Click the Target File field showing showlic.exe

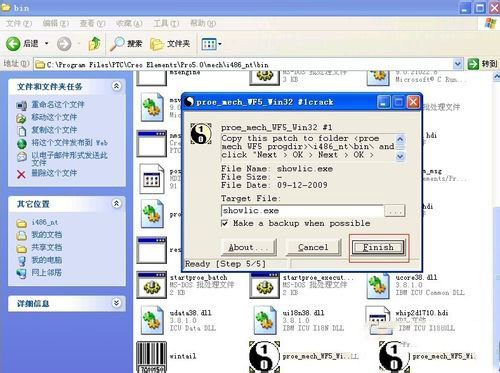[x=303, y=211]
